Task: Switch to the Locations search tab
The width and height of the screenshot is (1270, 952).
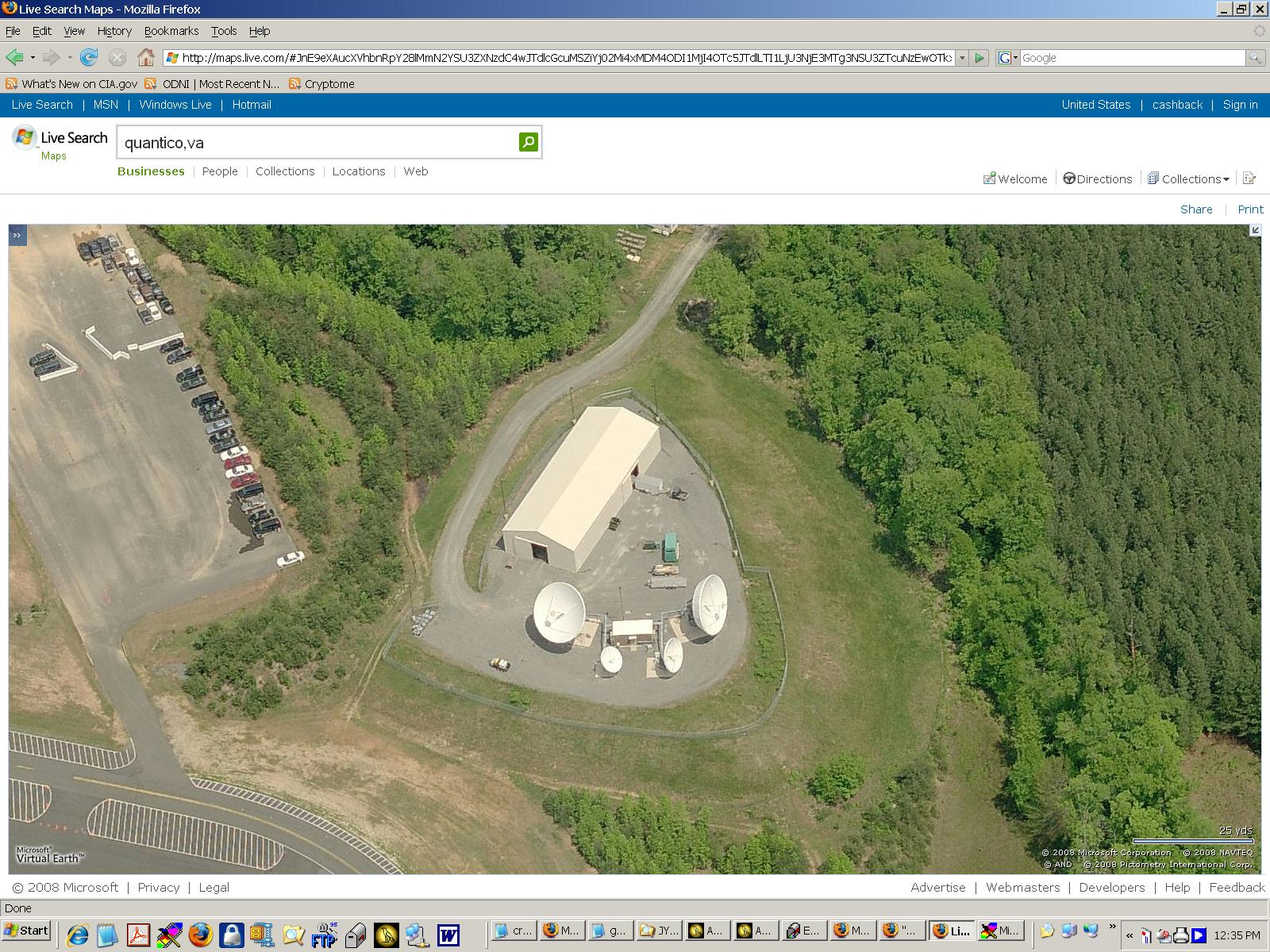Action: [x=358, y=171]
